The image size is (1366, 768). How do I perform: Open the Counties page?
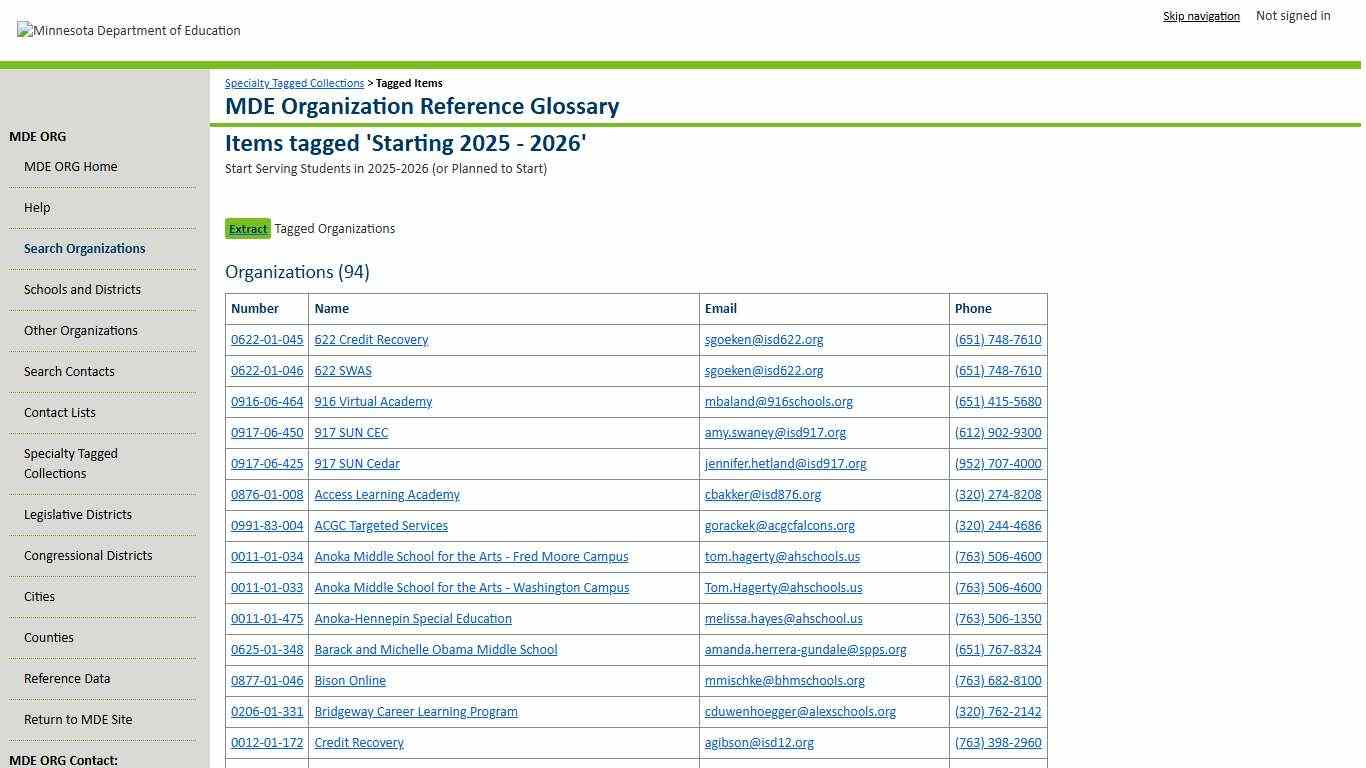[48, 637]
